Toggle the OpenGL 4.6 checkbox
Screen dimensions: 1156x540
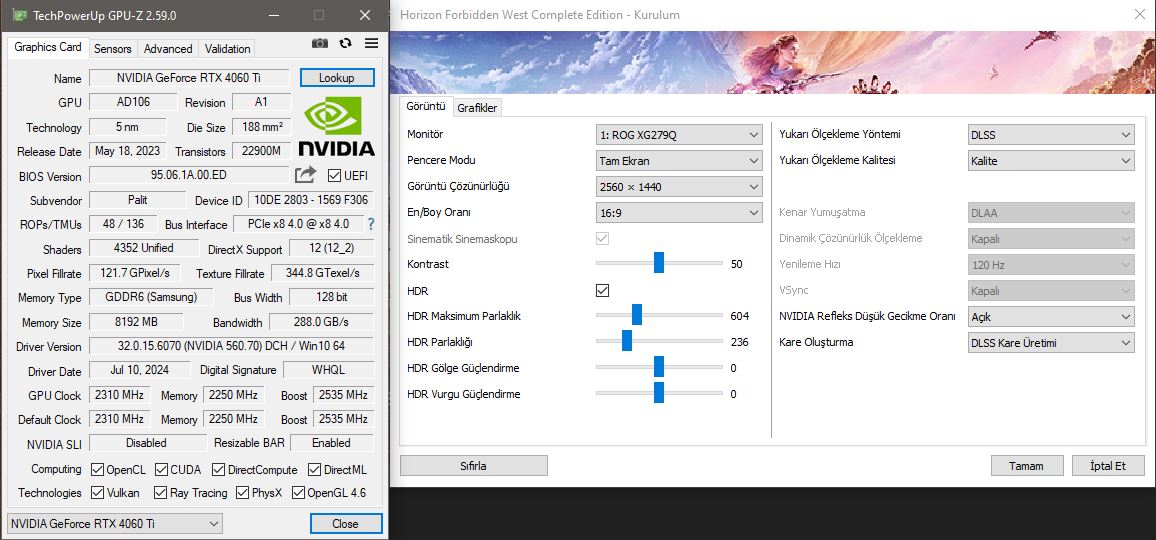coord(299,492)
